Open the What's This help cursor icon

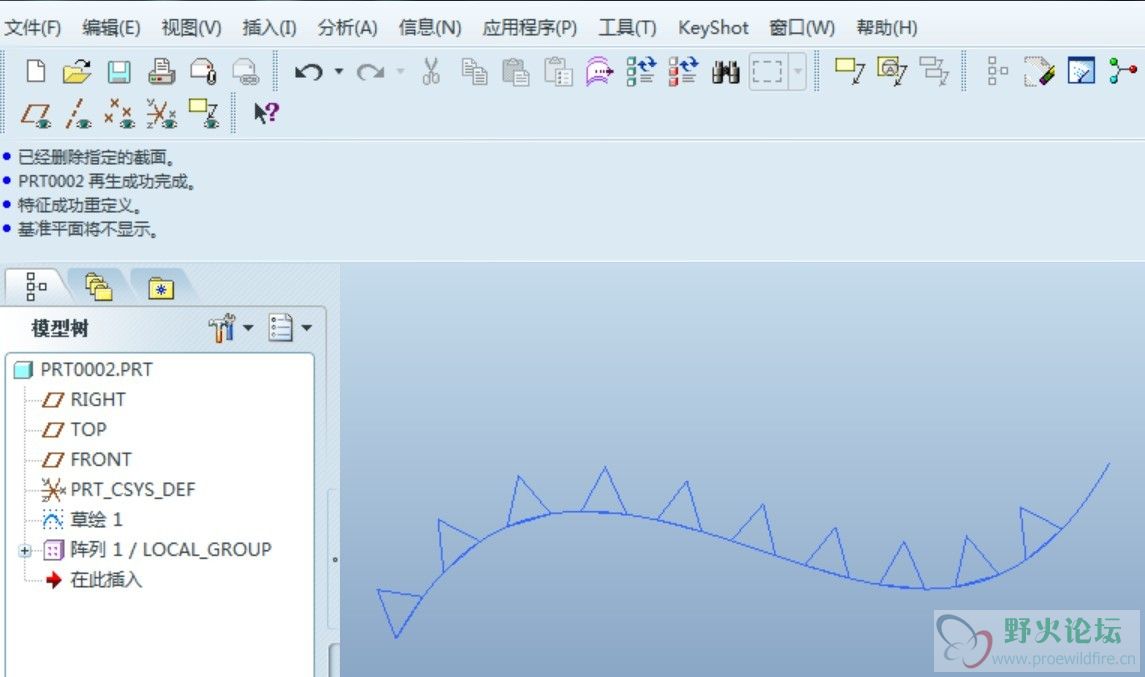[x=266, y=112]
